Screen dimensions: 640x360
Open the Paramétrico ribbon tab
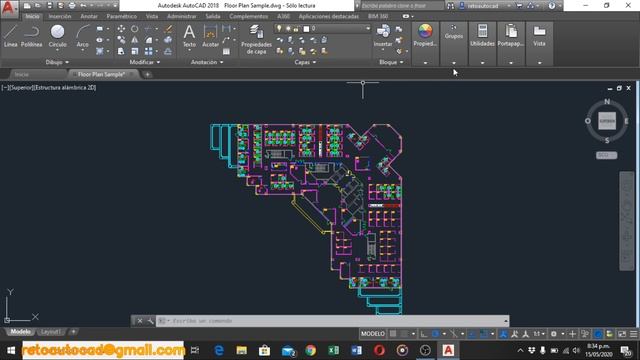click(x=122, y=16)
